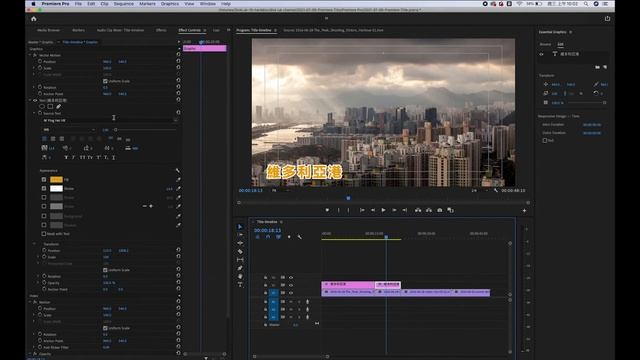Open Comparison View in Program monitor
Viewport: 640px width, 360px height.
[451, 210]
